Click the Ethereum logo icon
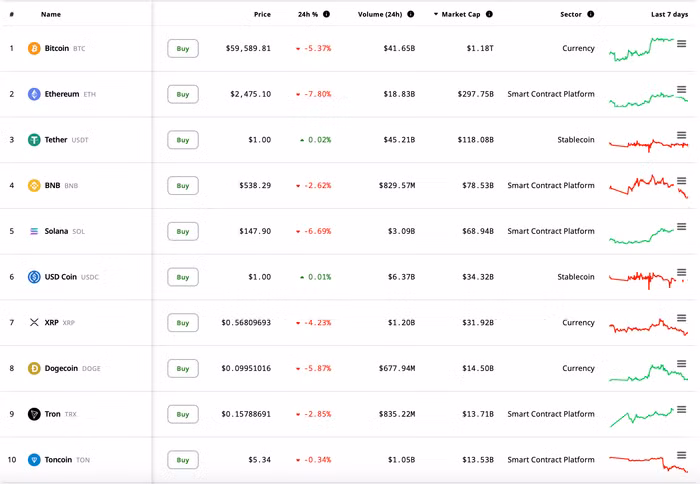The width and height of the screenshot is (700, 484). tap(34, 94)
